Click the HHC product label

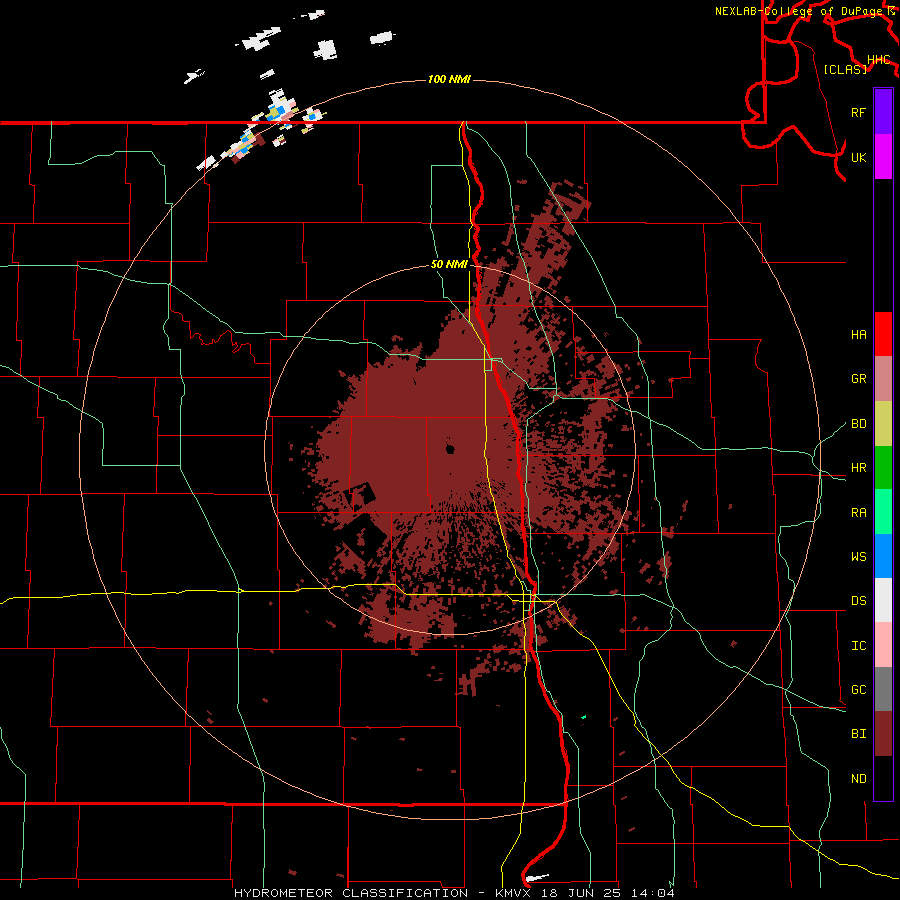(x=878, y=60)
